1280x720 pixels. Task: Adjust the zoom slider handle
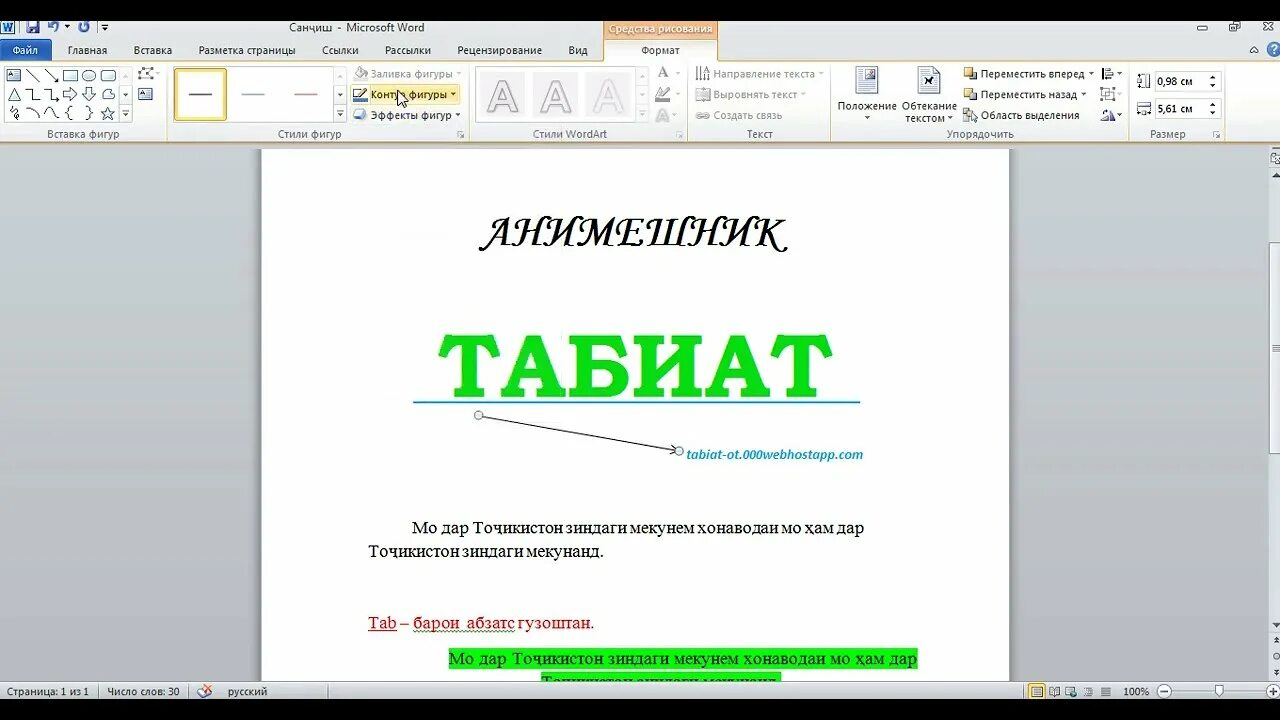[1219, 691]
